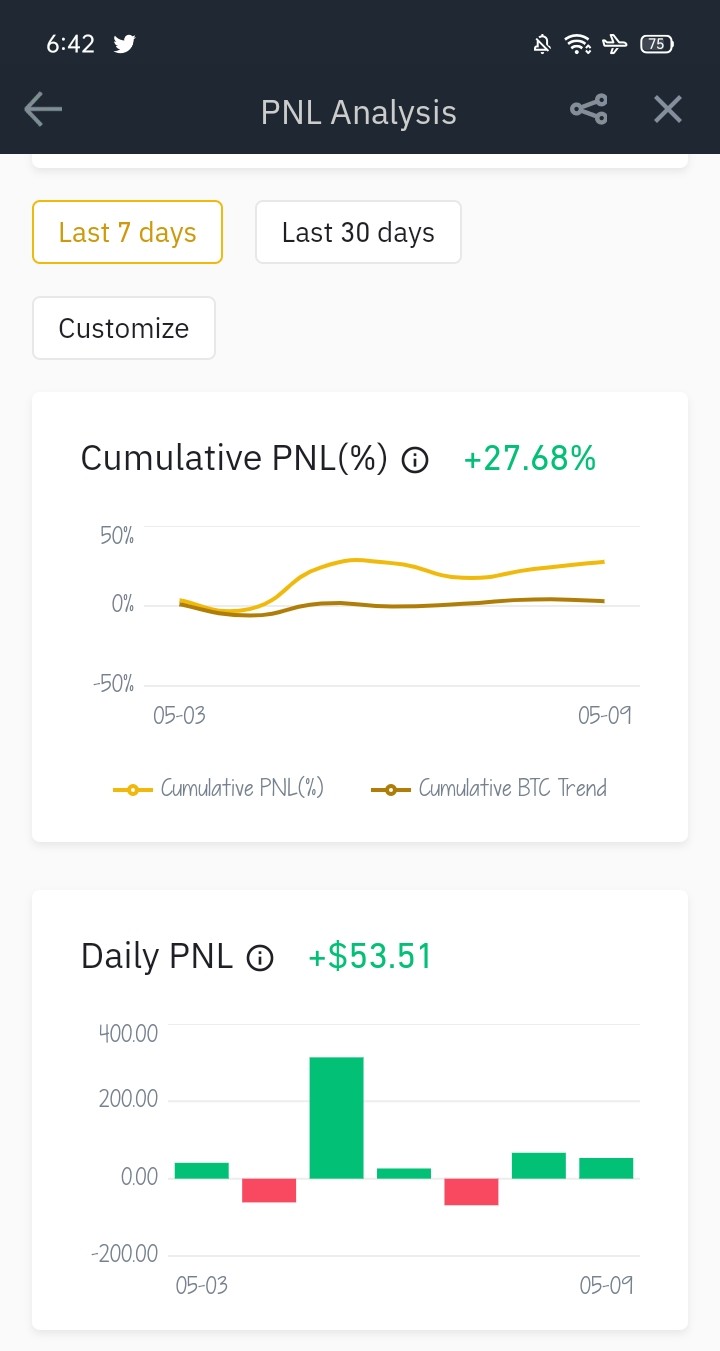Screen dimensions: 720x1351
Task: Tap info icon beside Daily PNL
Action: (x=260, y=958)
